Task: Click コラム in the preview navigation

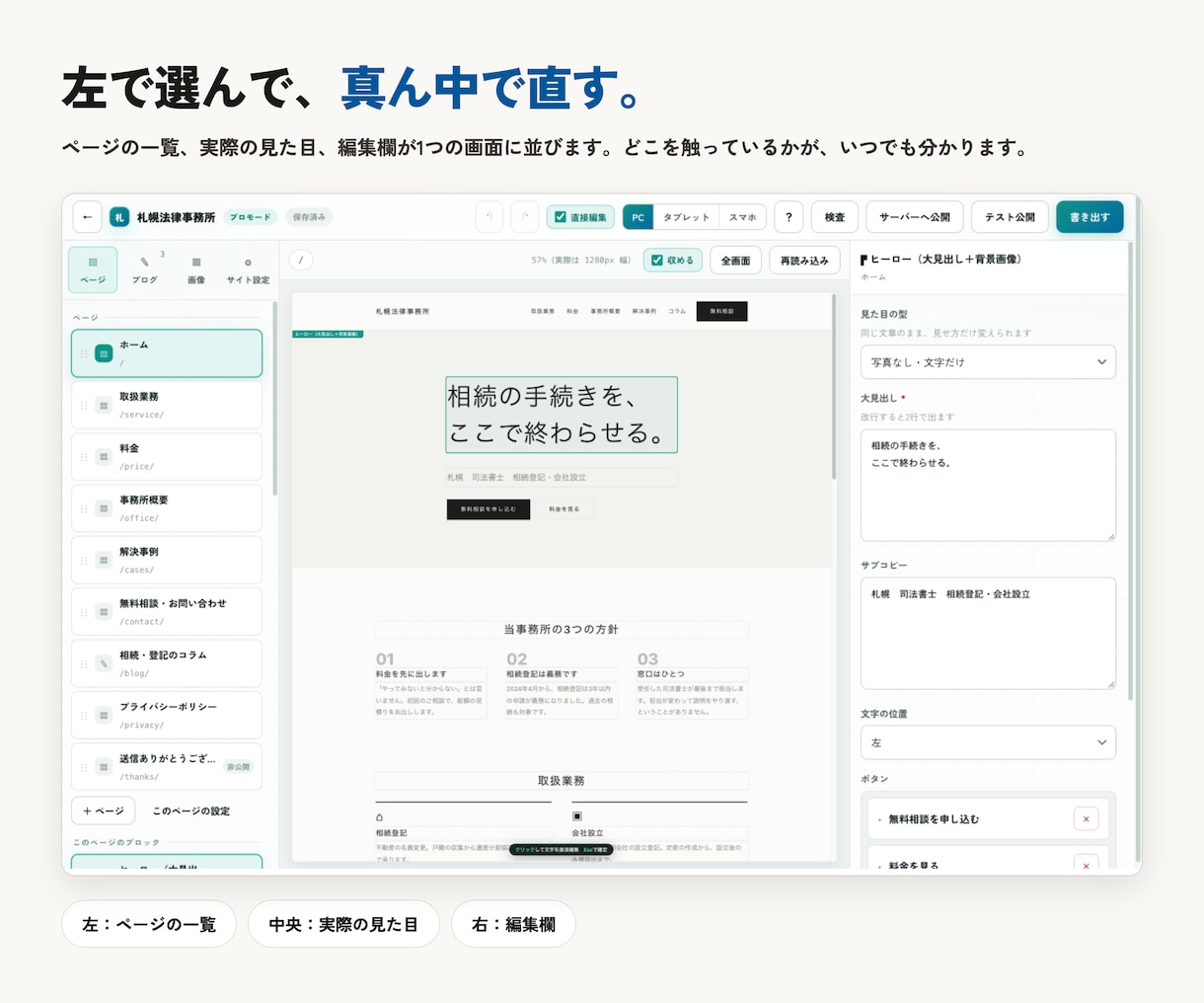Action: click(677, 311)
